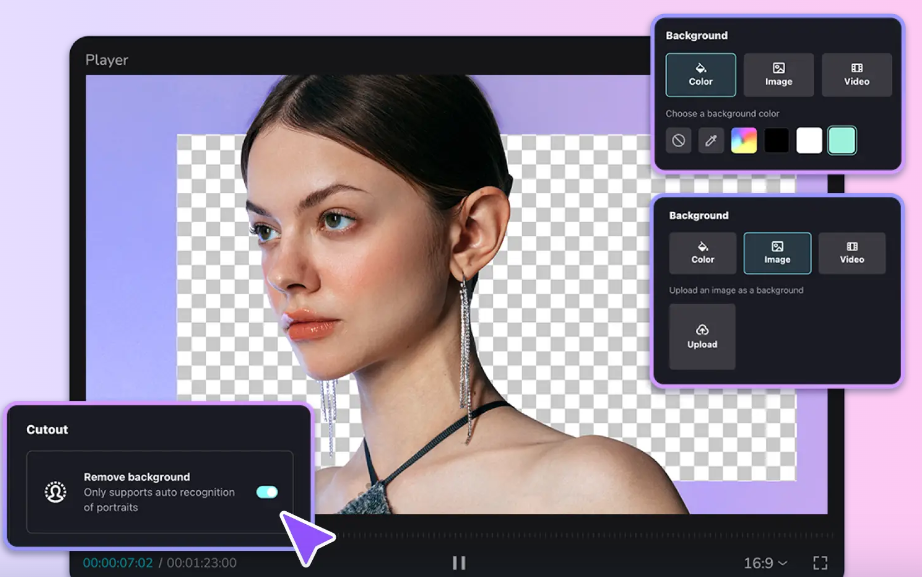Open the rainbow custom color picker
Screen dimensions: 922x582
pos(744,141)
